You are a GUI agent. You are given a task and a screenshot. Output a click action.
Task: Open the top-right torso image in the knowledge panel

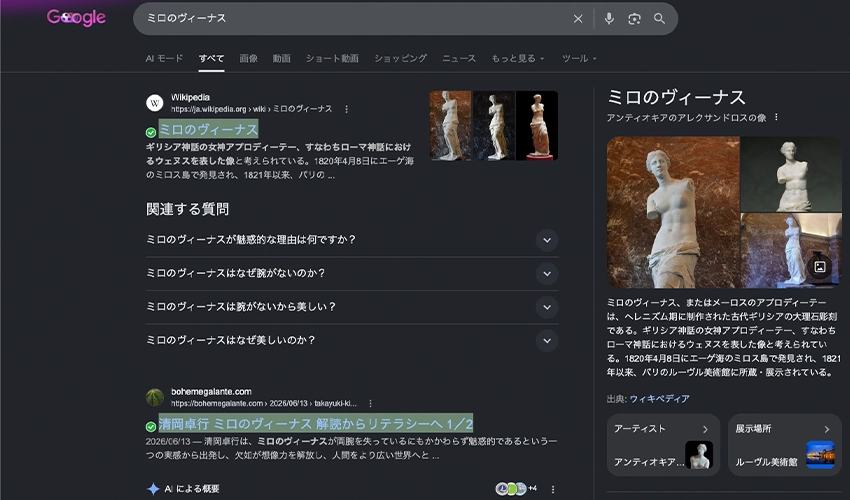tap(791, 174)
